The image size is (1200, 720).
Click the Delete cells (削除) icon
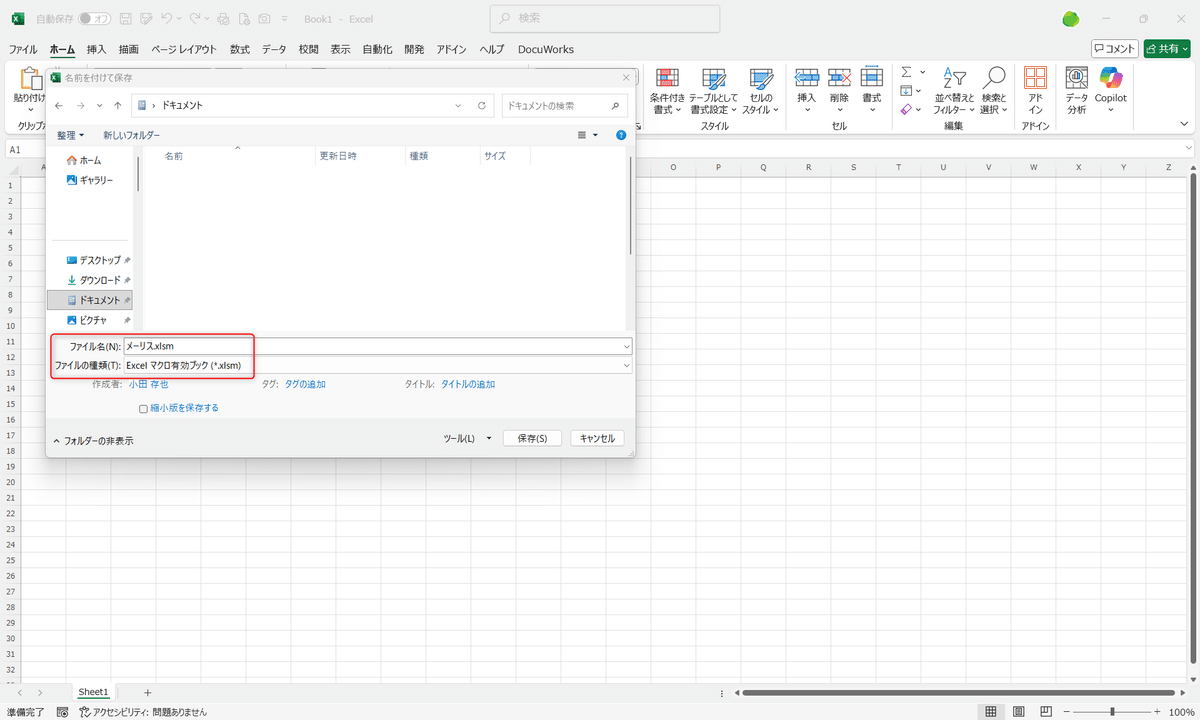(840, 78)
